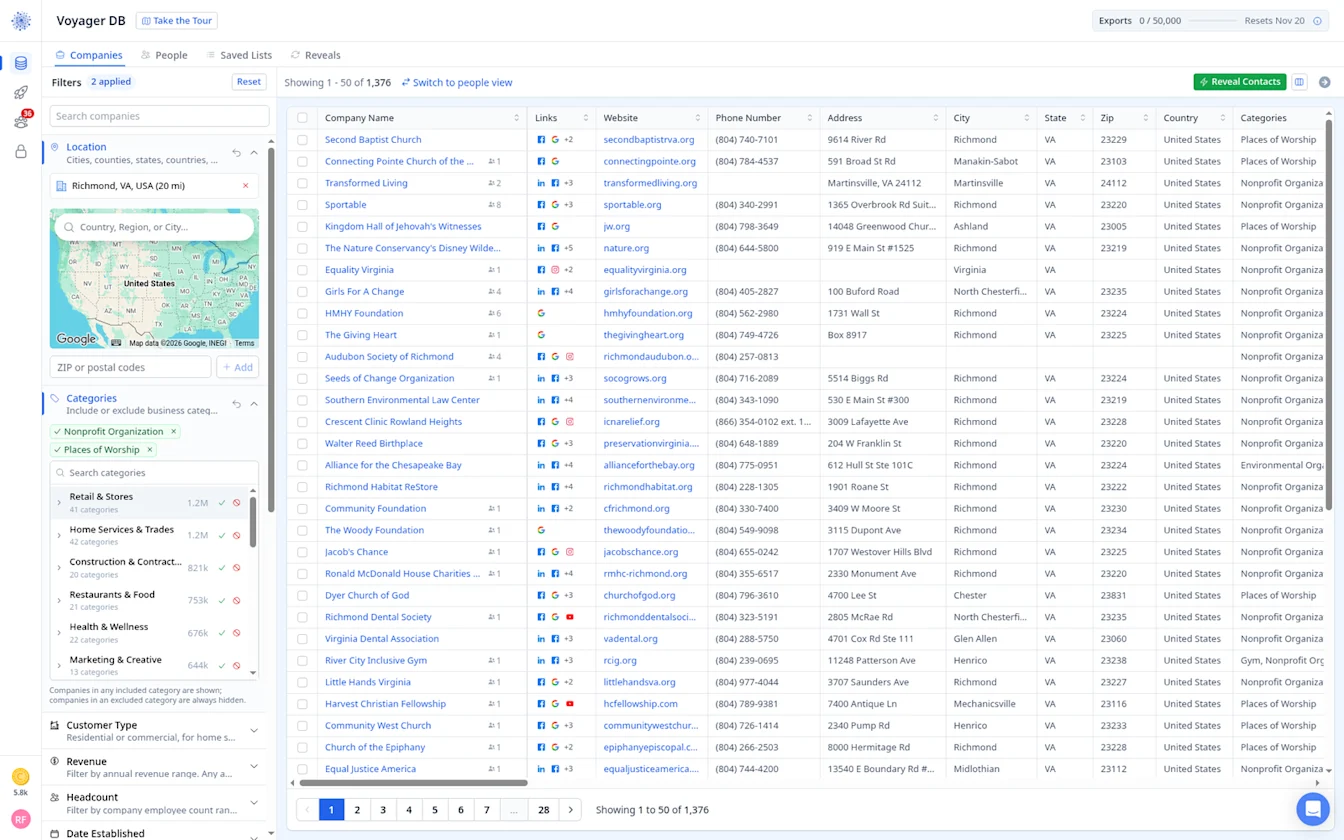The width and height of the screenshot is (1344, 840).
Task: Click the Switch to people view link
Action: click(x=457, y=83)
